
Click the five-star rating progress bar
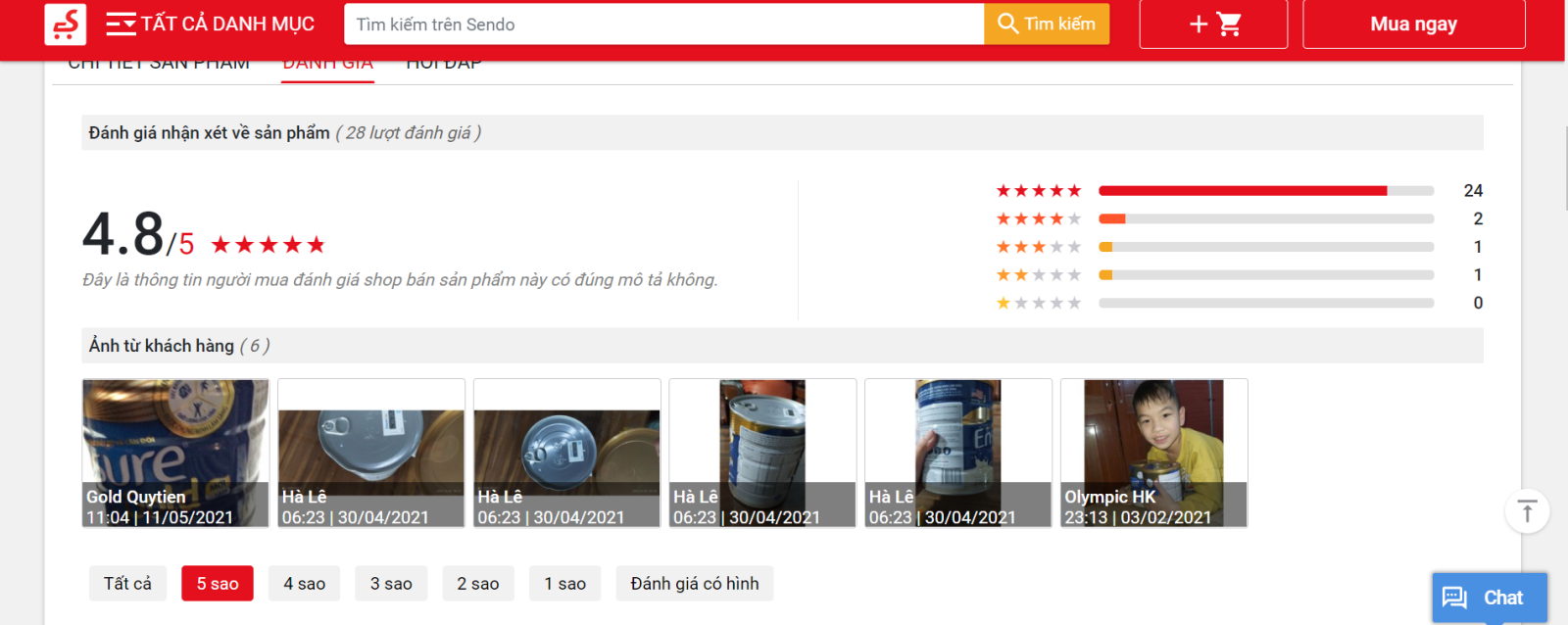coord(1265,191)
